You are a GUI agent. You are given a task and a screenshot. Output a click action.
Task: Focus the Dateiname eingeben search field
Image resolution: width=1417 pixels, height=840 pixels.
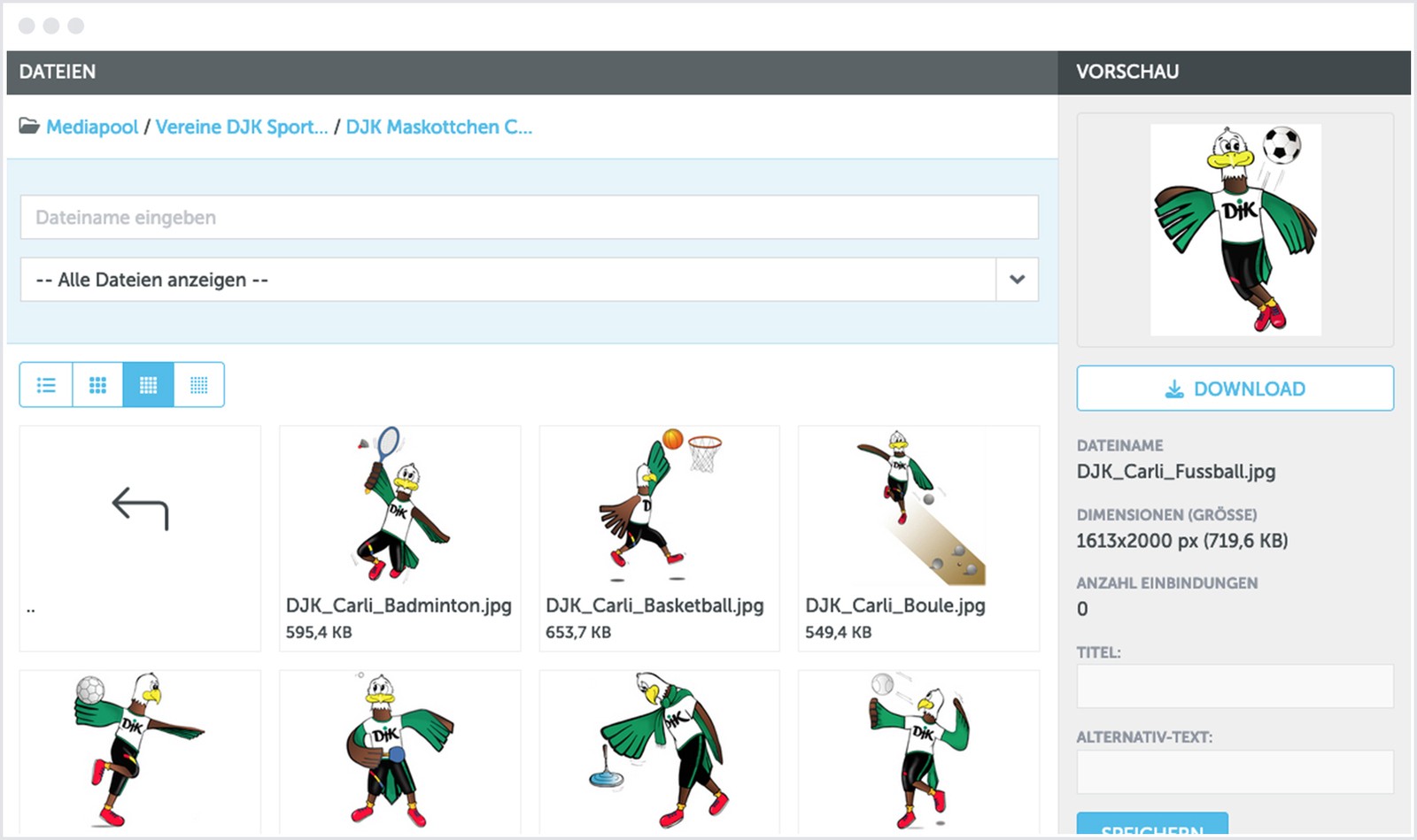pos(529,218)
